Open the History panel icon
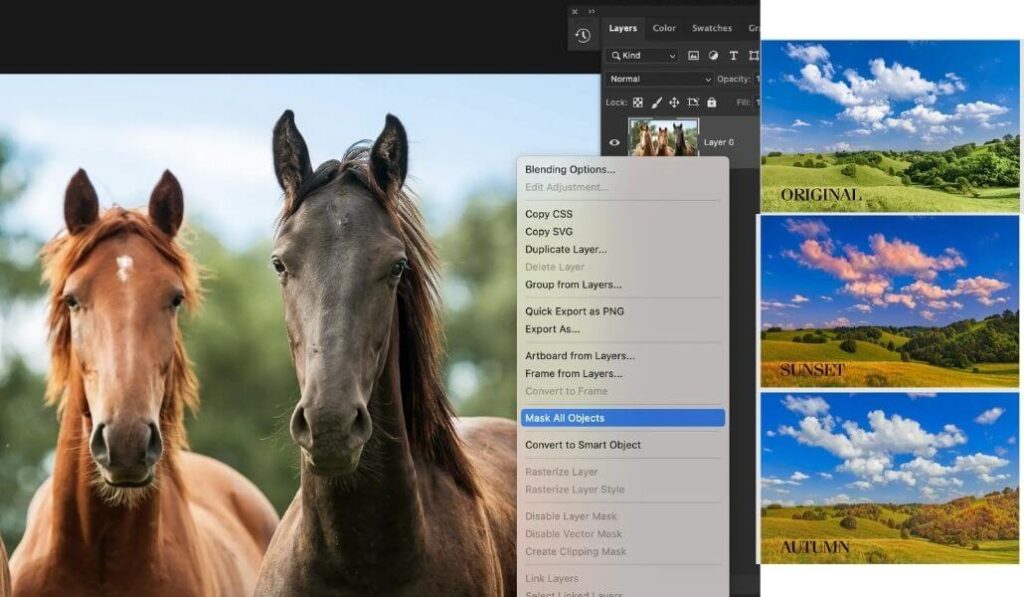Viewport: 1024px width, 597px height. click(583, 36)
